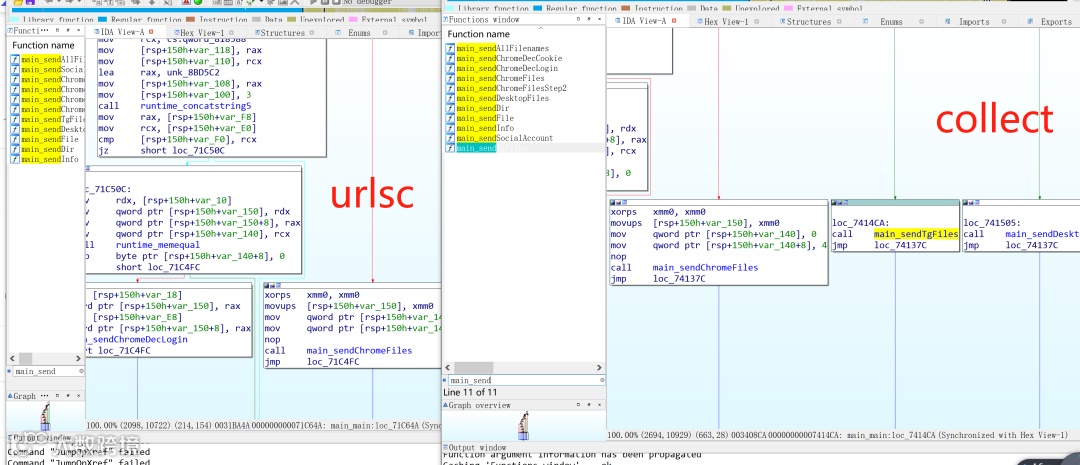The image size is (1080, 465).
Task: Click left function list horizontal scrollbar
Action: (25, 359)
